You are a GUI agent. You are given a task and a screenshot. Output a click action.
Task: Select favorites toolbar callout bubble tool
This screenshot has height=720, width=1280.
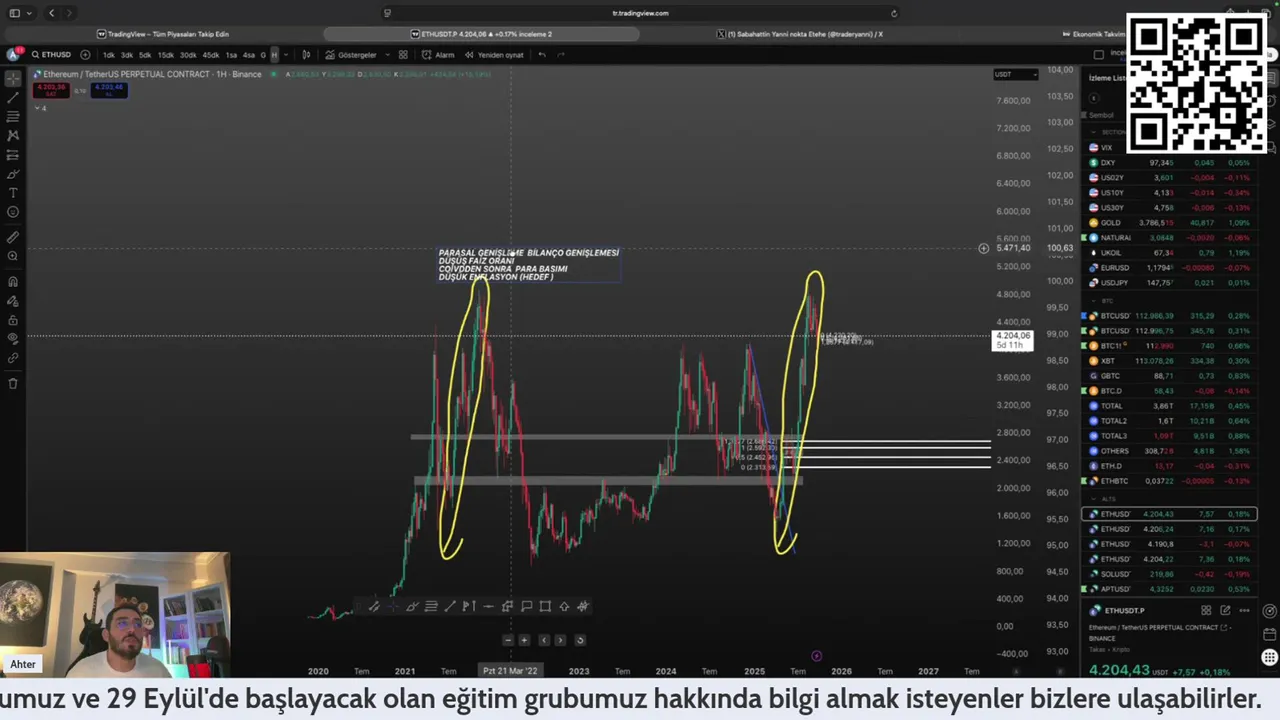pos(526,606)
